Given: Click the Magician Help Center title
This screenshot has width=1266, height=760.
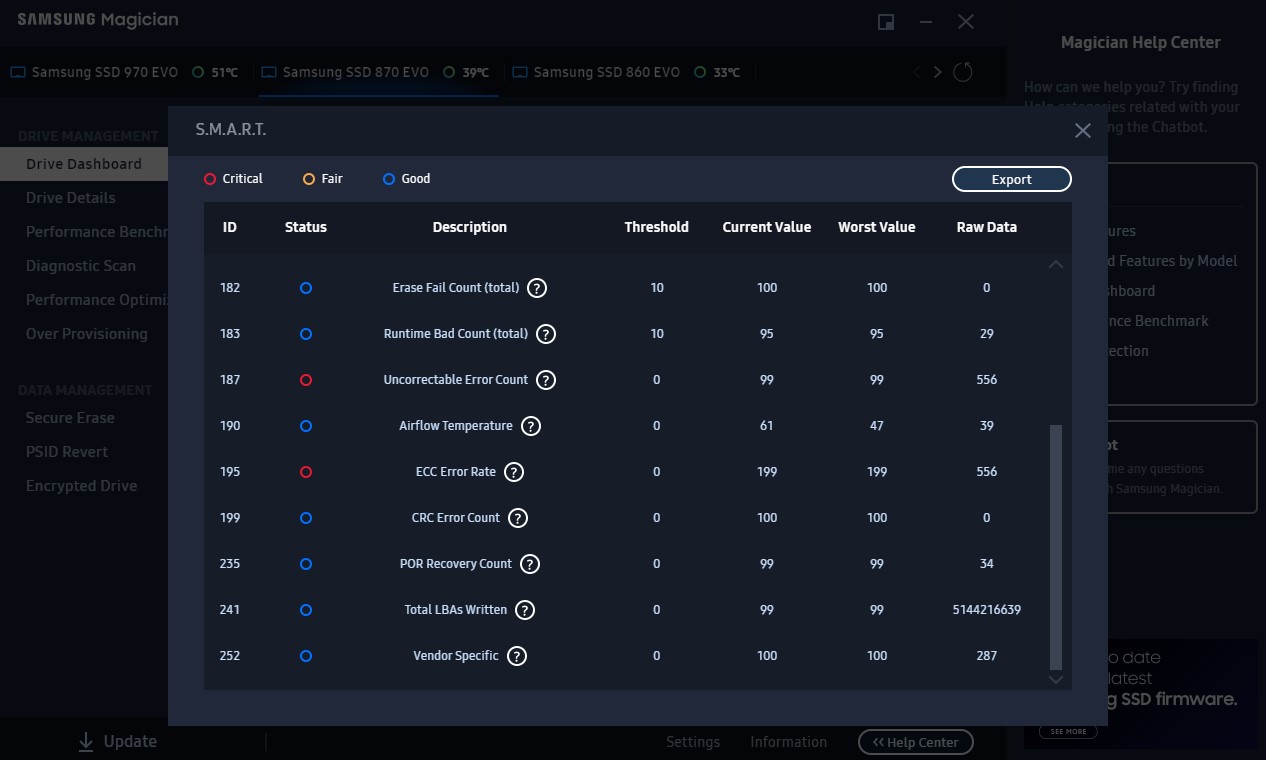Looking at the screenshot, I should 1141,42.
